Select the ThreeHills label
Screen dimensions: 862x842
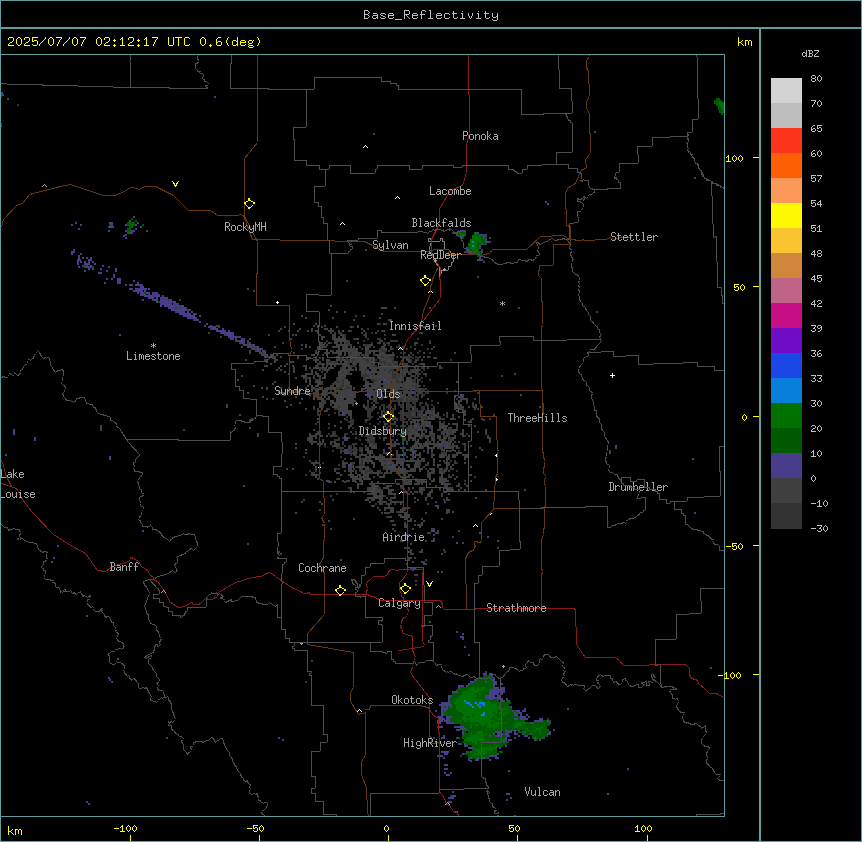537,418
